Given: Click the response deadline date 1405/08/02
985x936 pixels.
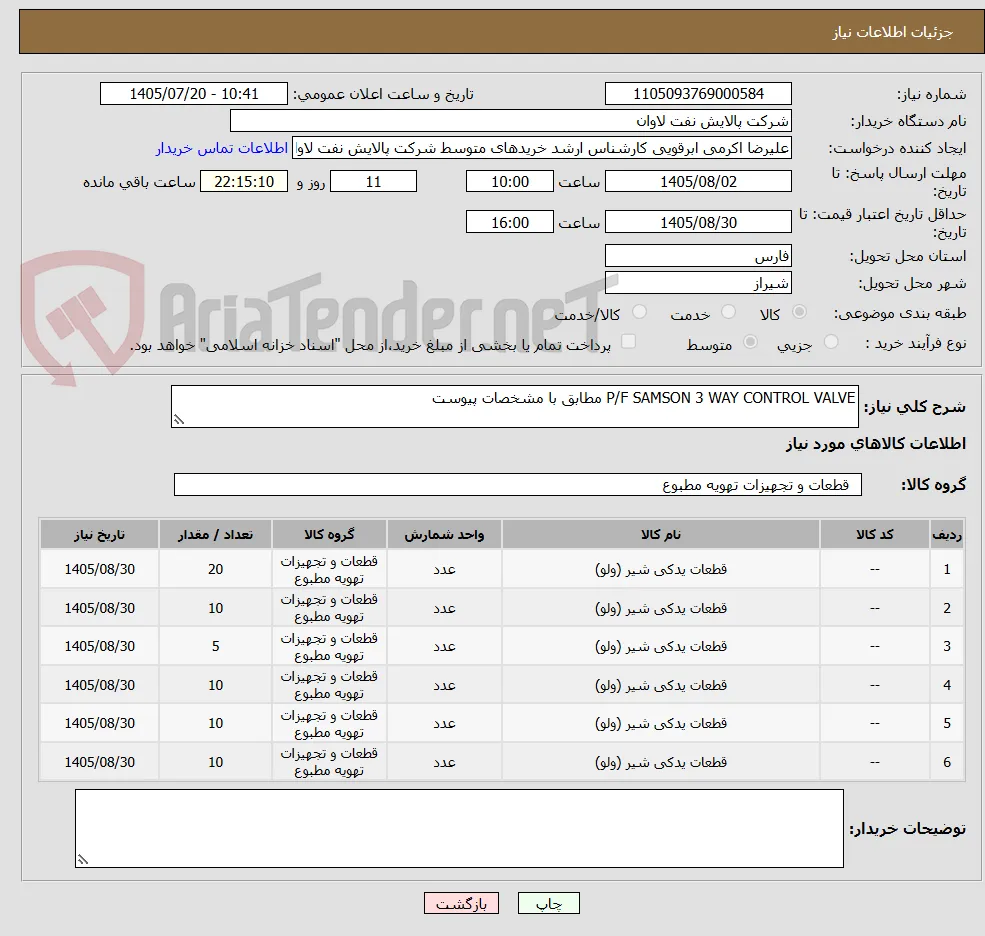Looking at the screenshot, I should (x=698, y=182).
